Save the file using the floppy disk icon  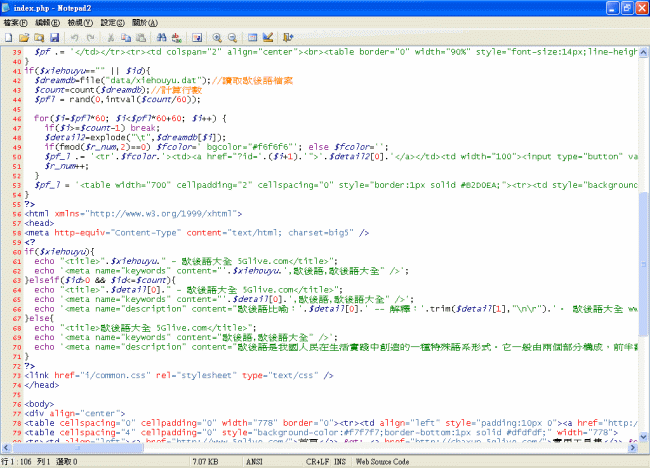[55, 37]
